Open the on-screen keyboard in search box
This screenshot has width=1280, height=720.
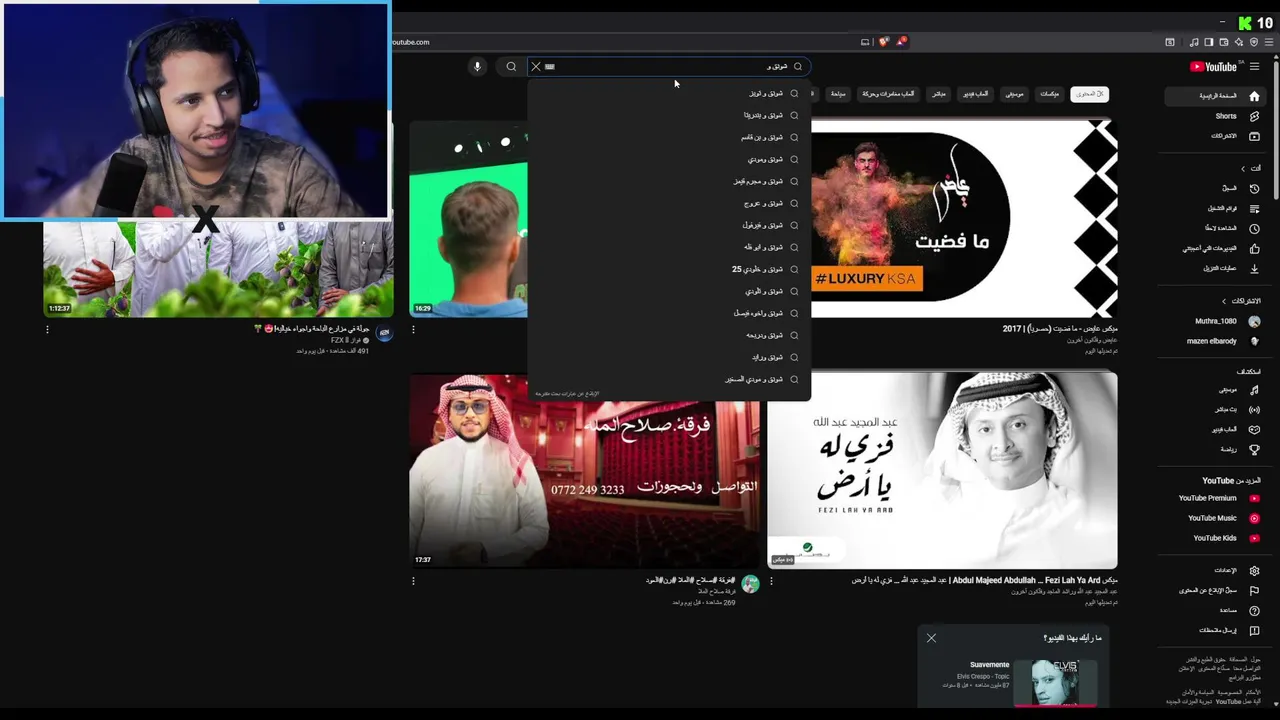pyautogui.click(x=549, y=67)
